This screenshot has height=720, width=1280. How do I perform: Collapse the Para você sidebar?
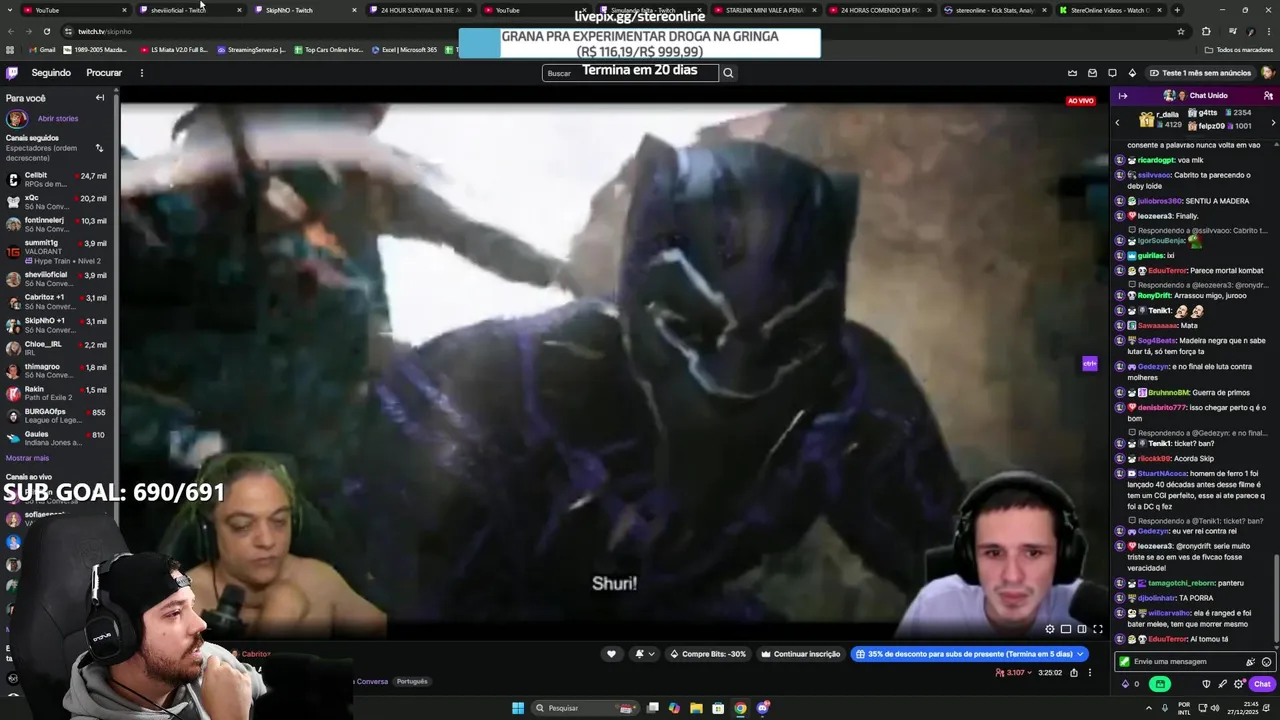click(100, 98)
